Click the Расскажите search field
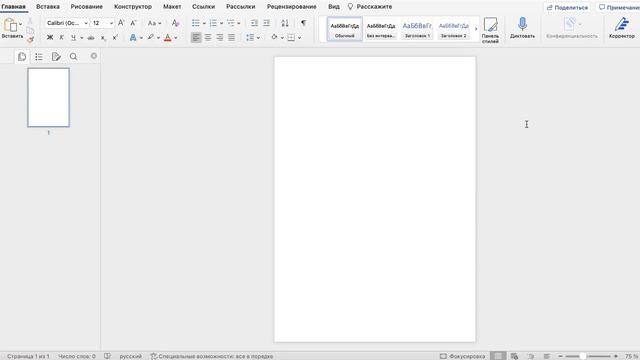The height and width of the screenshot is (360, 640). [370, 7]
